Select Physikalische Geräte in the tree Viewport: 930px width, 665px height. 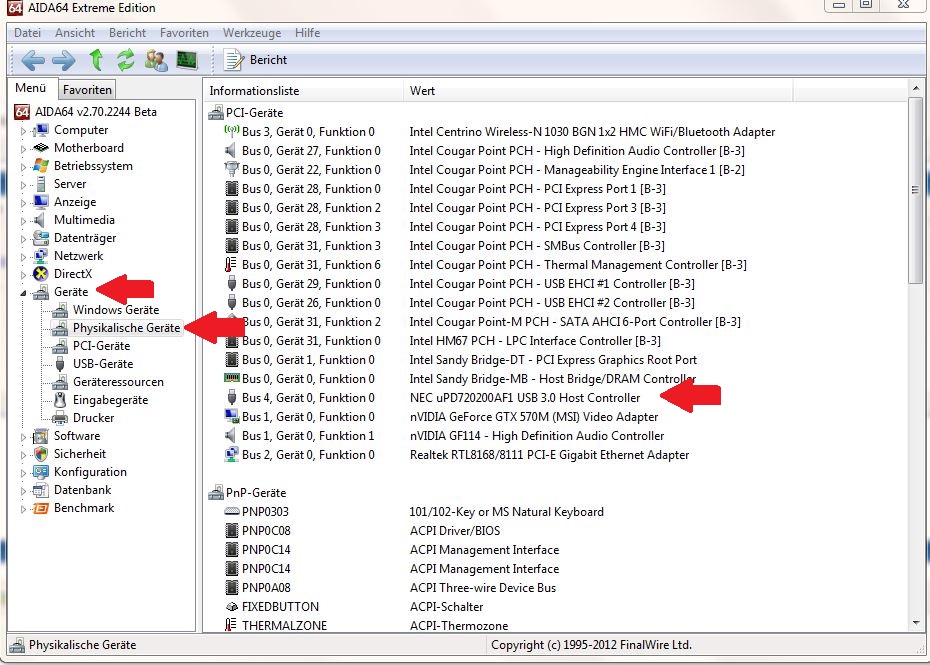[126, 328]
